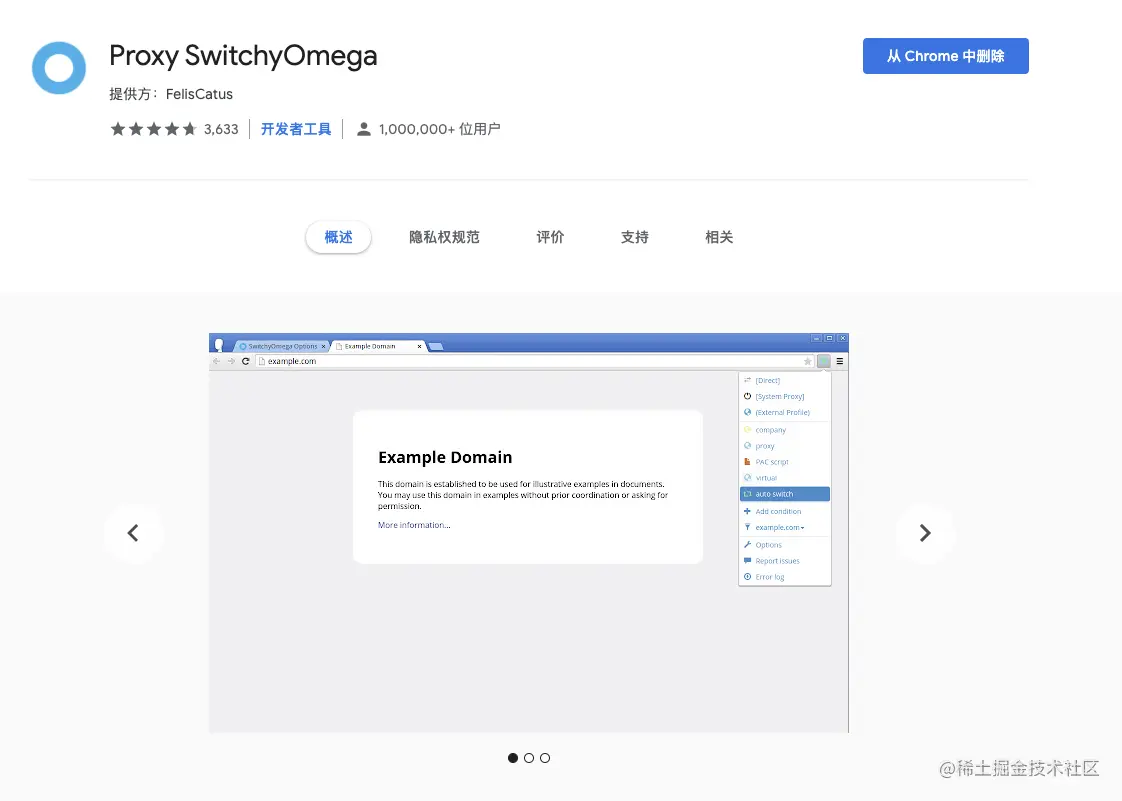Click the Proxy SwitchyOmega title

click(243, 56)
